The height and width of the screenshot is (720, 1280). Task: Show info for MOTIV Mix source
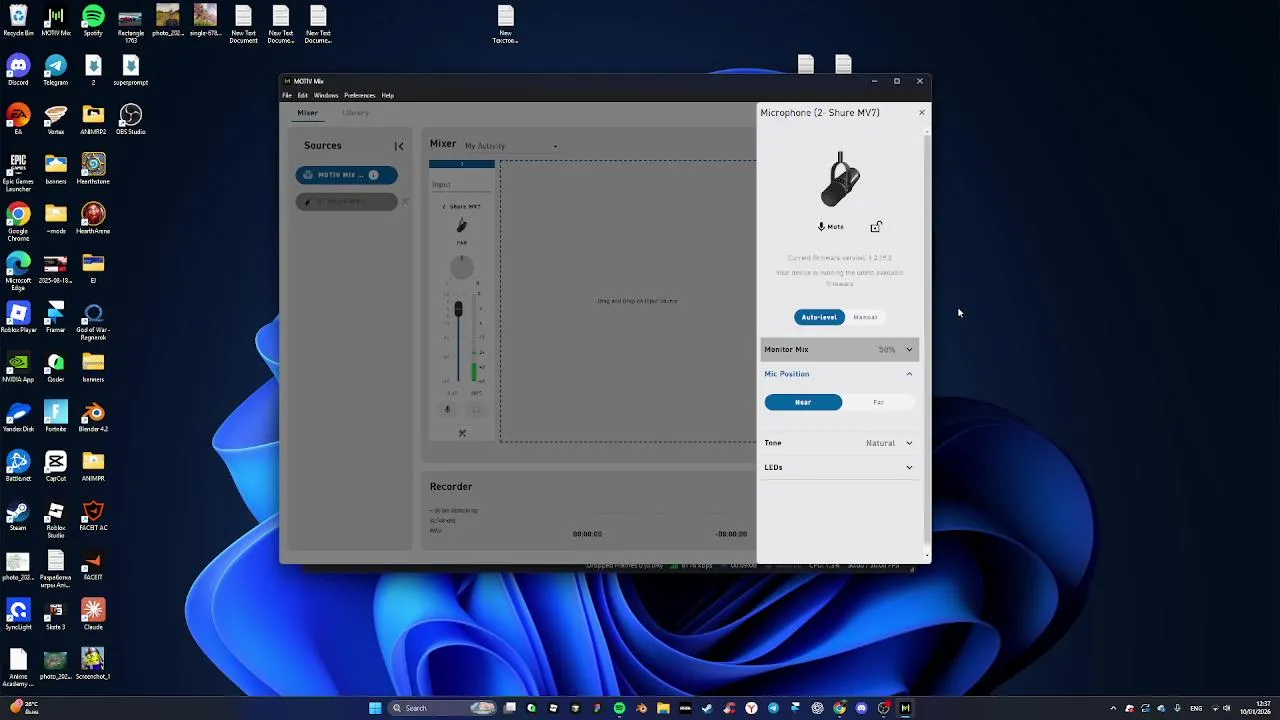click(373, 175)
